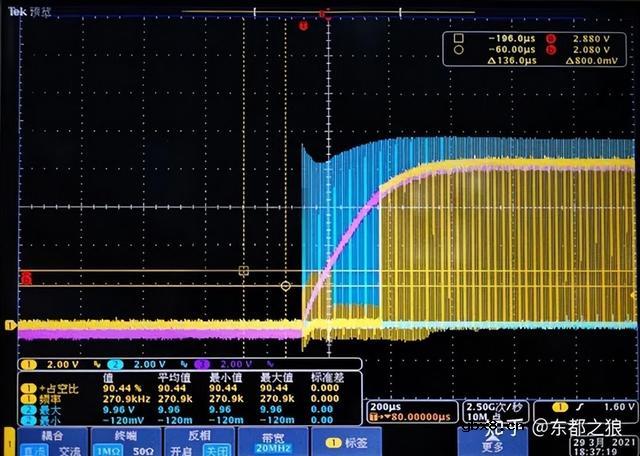Click the channel 1 ground level marker
Screen dimensions: 640x456
click(x=11, y=325)
